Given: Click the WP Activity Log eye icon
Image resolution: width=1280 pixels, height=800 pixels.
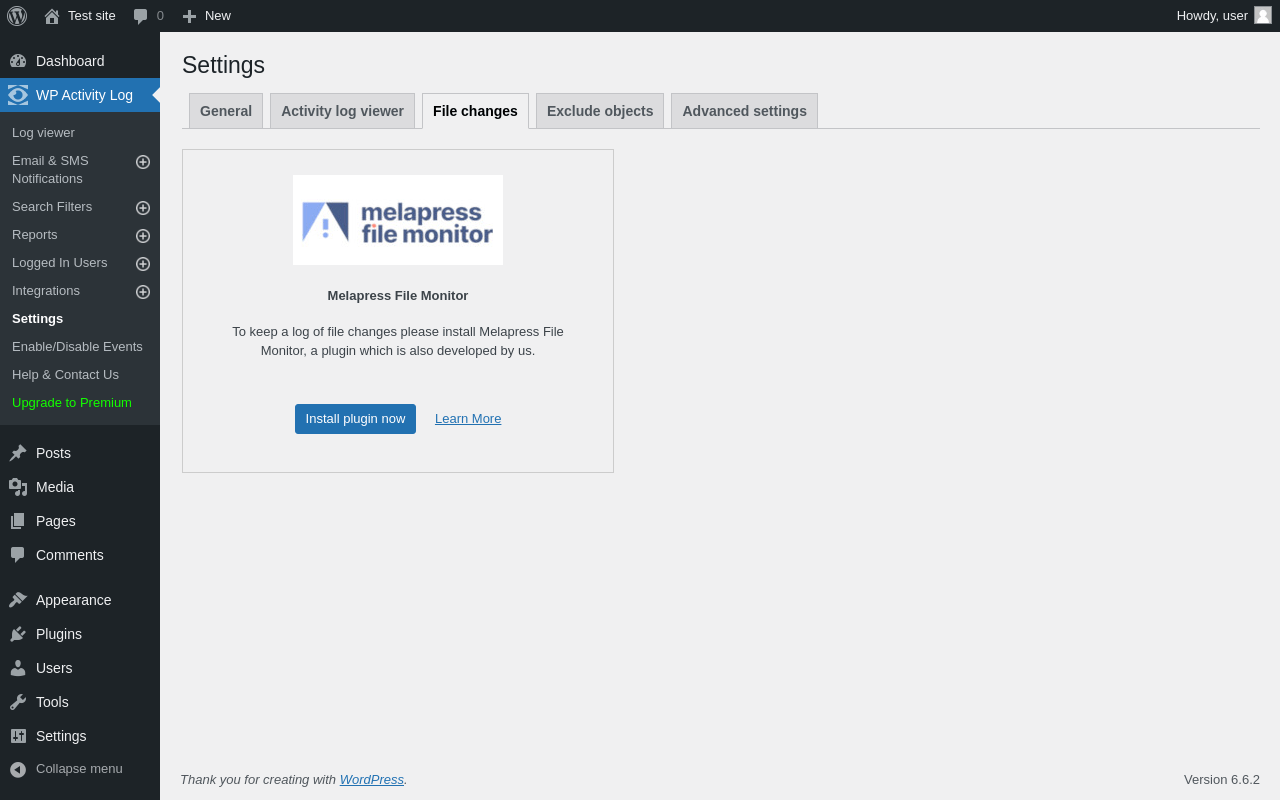Looking at the screenshot, I should pos(18,95).
